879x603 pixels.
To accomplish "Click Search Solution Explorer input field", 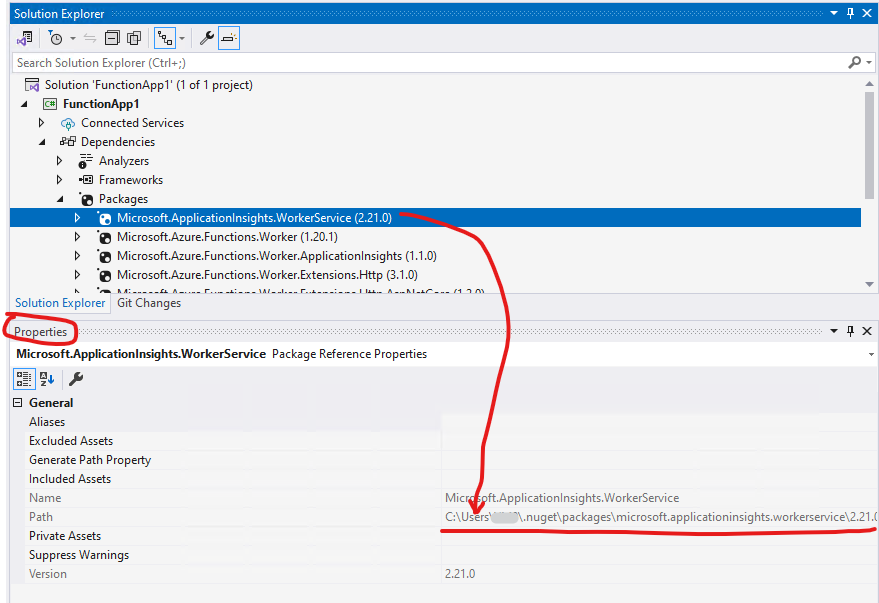I will [429, 63].
